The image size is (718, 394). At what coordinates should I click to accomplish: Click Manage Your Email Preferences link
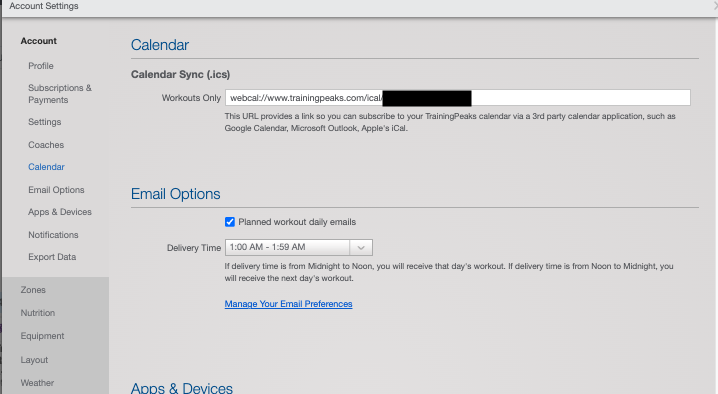tap(288, 304)
